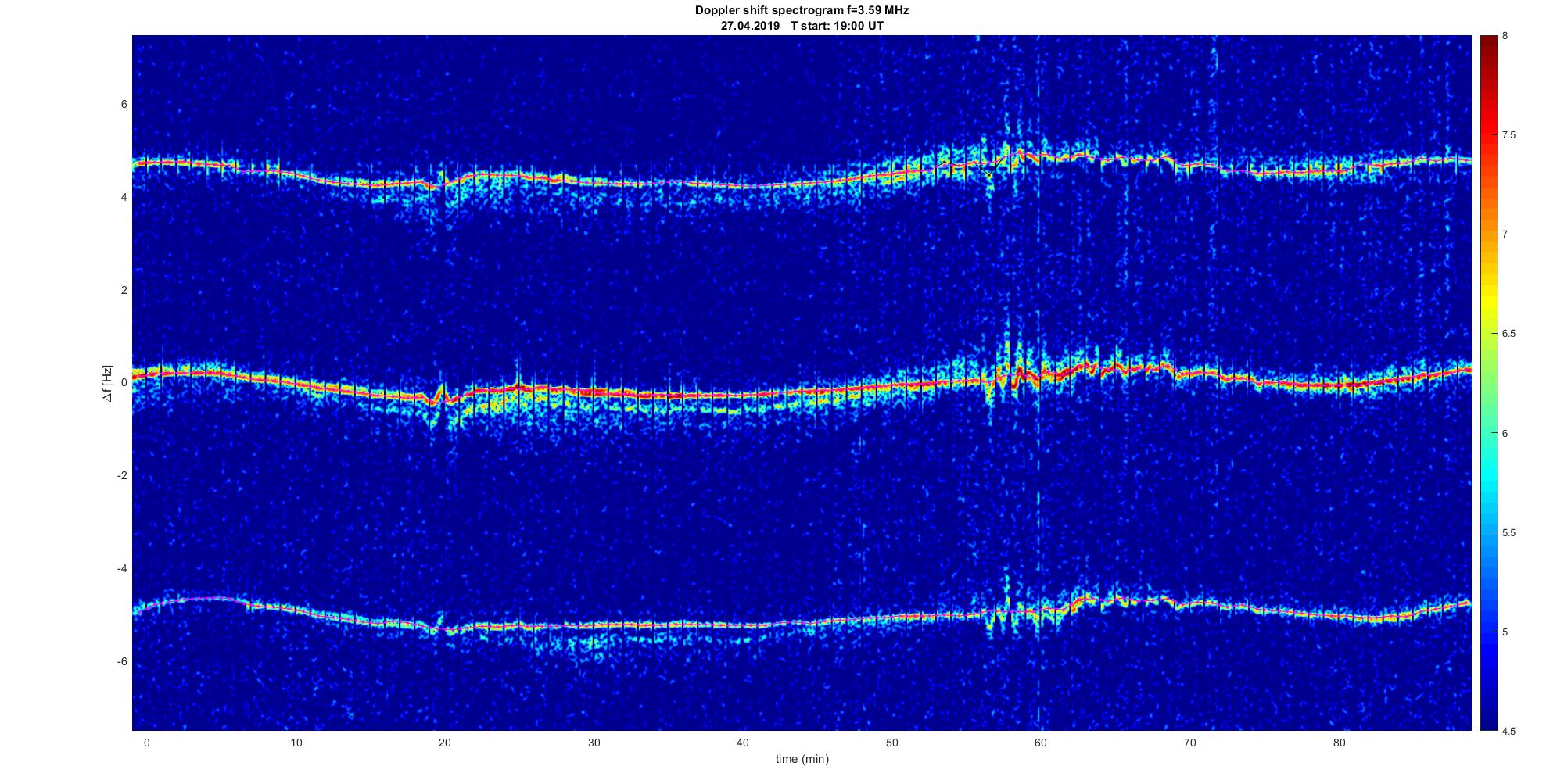Image resolution: width=1564 pixels, height=784 pixels.
Task: Click x-axis tick label '20'
Action: pos(444,743)
